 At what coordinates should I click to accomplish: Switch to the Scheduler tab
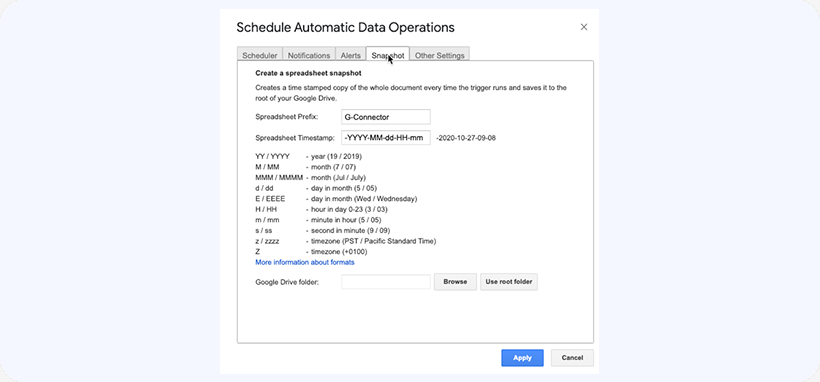[260, 55]
